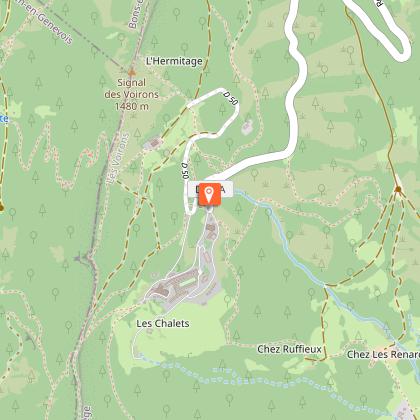Click the Chez Ruffieux label
The image size is (420, 420).
coord(289,349)
